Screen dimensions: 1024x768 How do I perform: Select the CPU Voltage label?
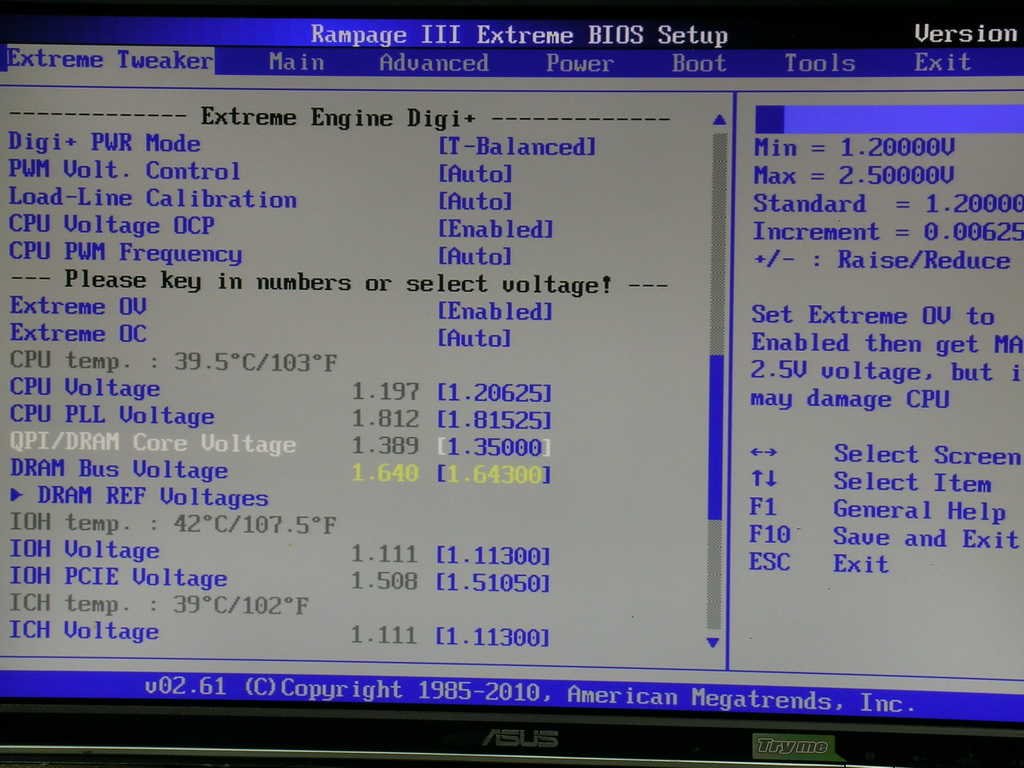coord(84,387)
